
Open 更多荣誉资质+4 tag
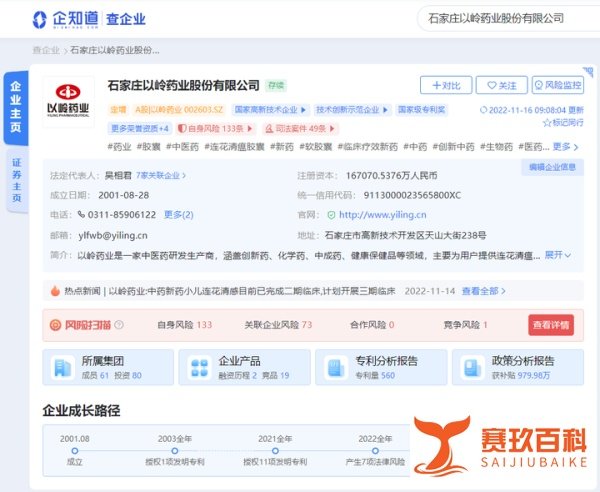(x=140, y=129)
